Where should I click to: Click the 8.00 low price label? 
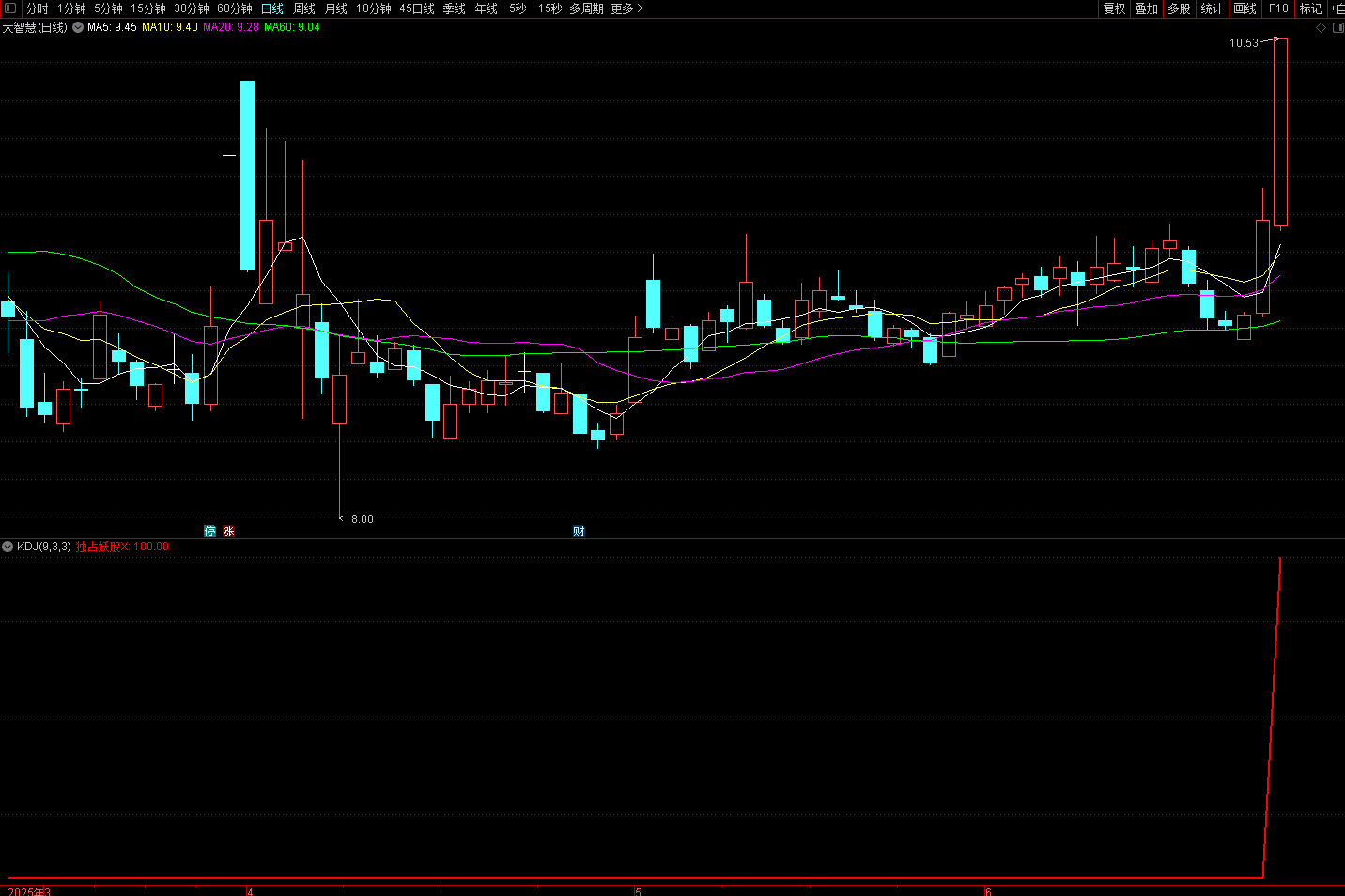tap(363, 518)
